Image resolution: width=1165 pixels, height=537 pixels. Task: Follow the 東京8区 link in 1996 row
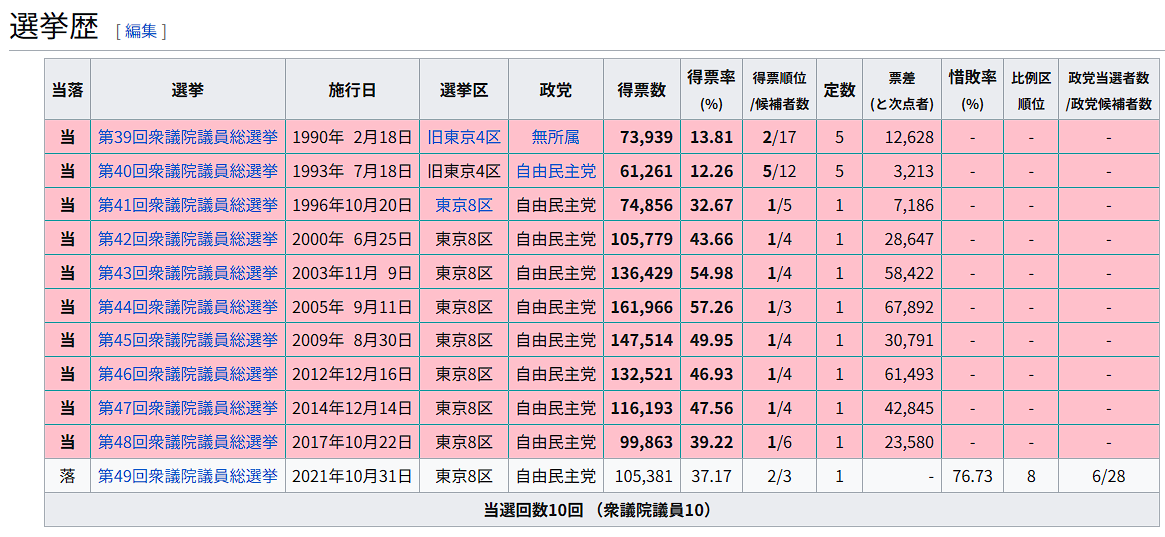(x=464, y=205)
